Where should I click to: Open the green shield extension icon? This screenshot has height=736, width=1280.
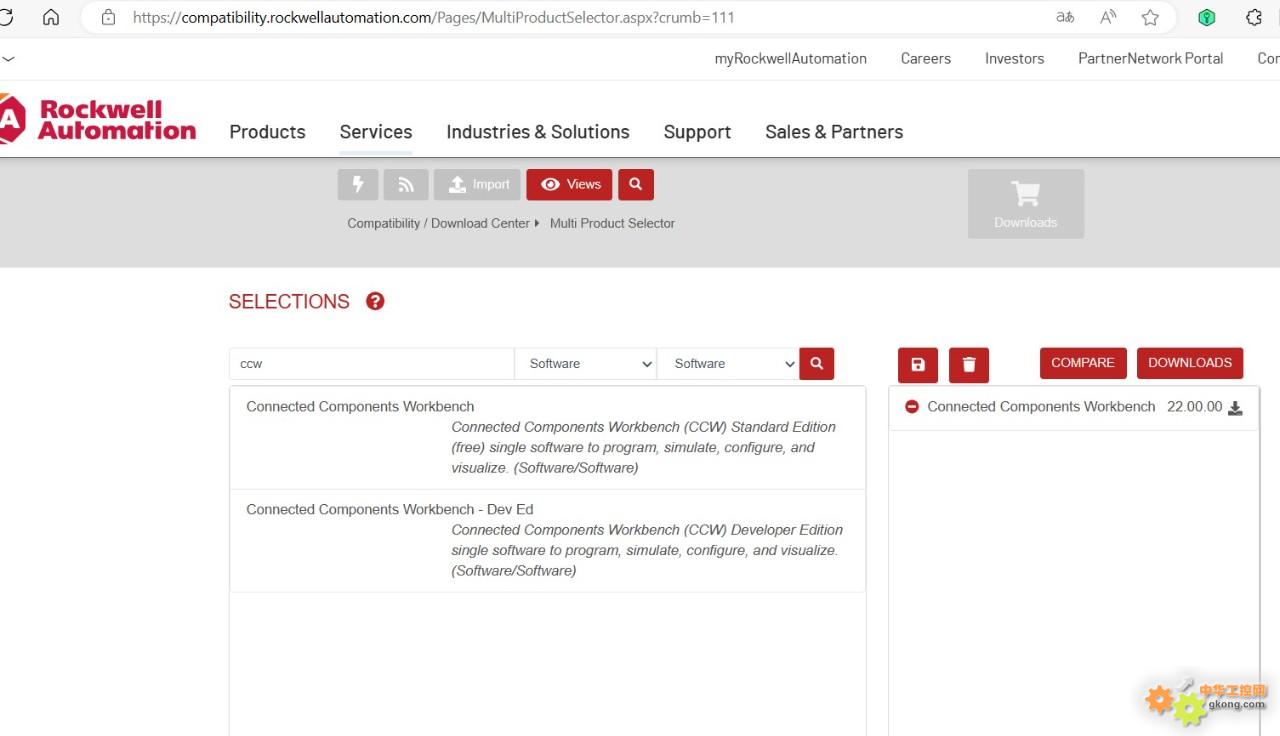pos(1207,17)
